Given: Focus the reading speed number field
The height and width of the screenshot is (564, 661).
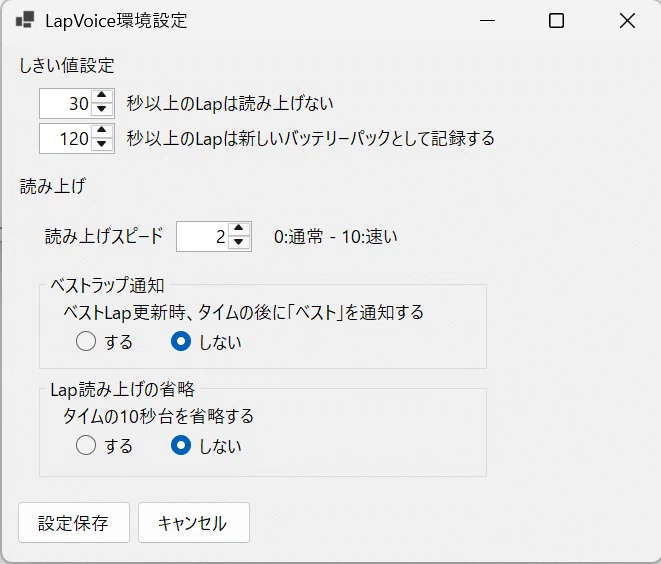Looking at the screenshot, I should pyautogui.click(x=203, y=236).
